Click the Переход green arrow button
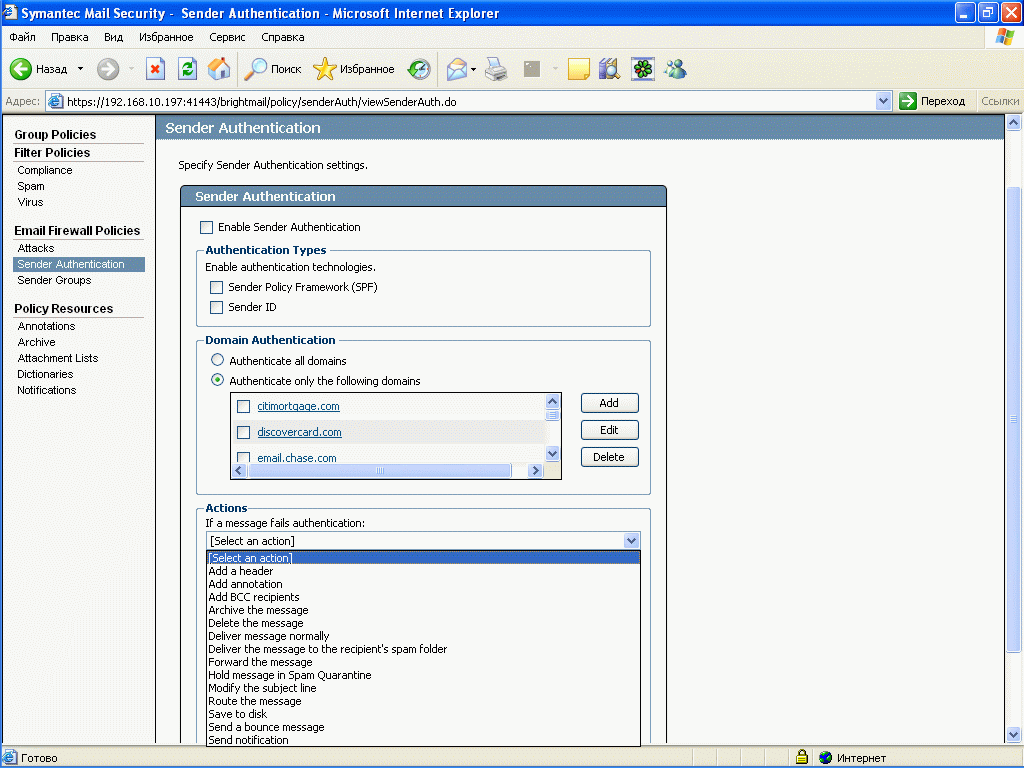This screenshot has width=1024, height=768. click(908, 101)
